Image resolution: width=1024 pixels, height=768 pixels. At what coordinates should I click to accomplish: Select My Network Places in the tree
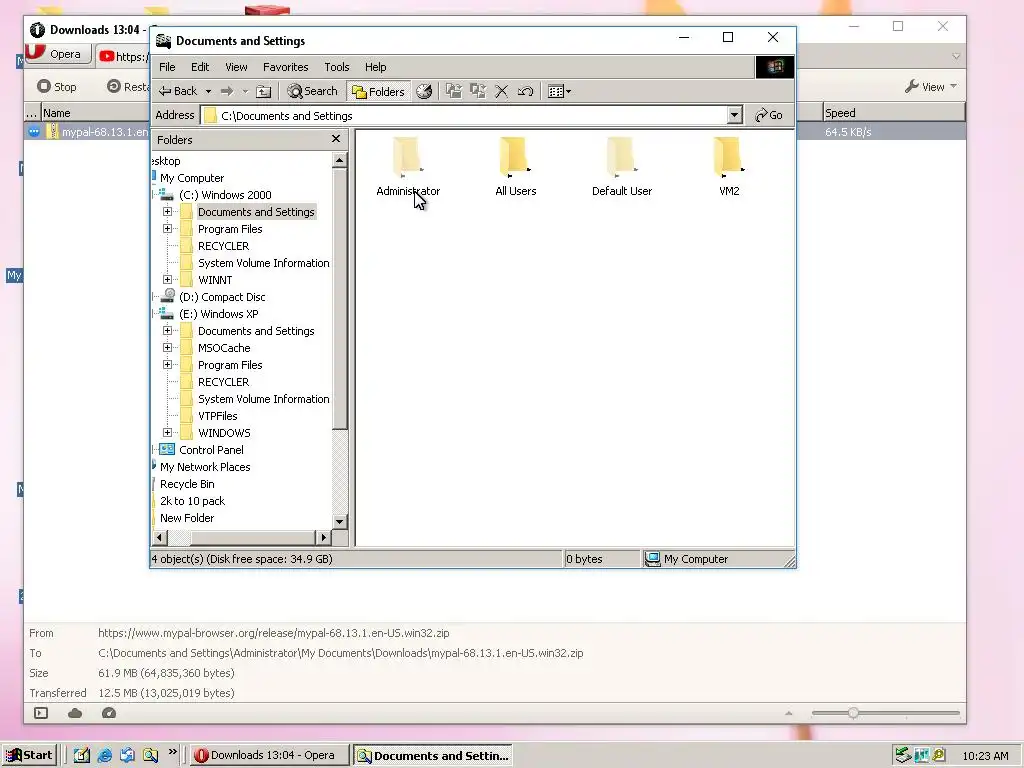(x=205, y=466)
